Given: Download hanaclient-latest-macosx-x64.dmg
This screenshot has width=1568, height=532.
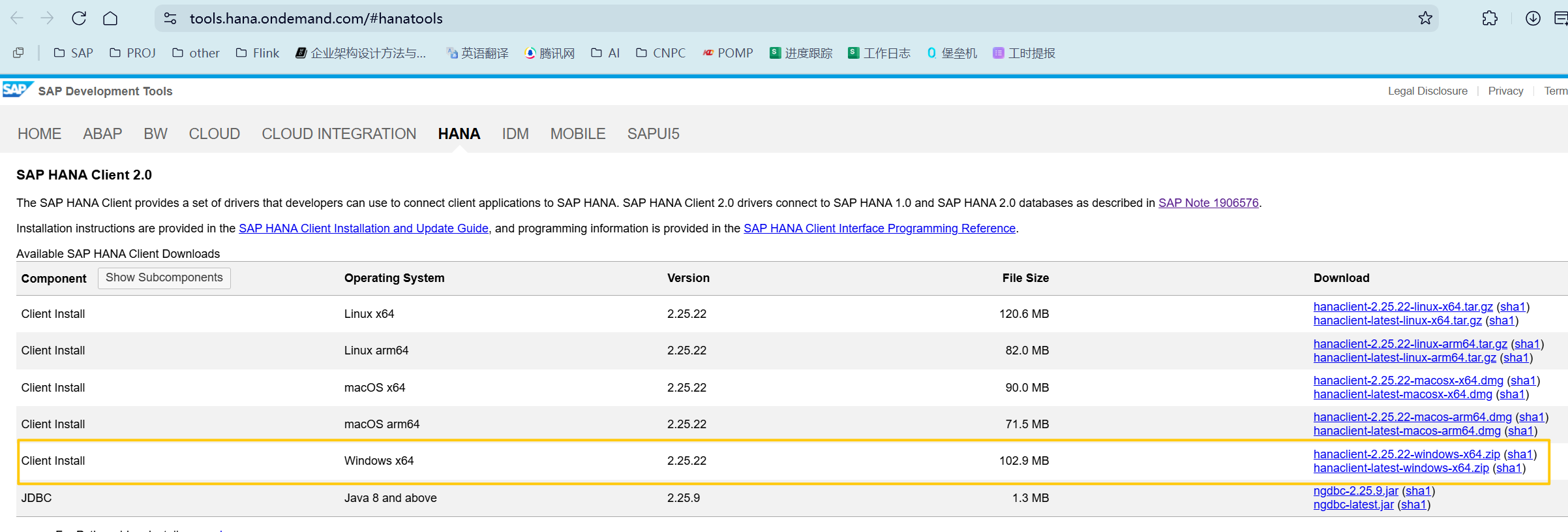Looking at the screenshot, I should [x=1403, y=394].
